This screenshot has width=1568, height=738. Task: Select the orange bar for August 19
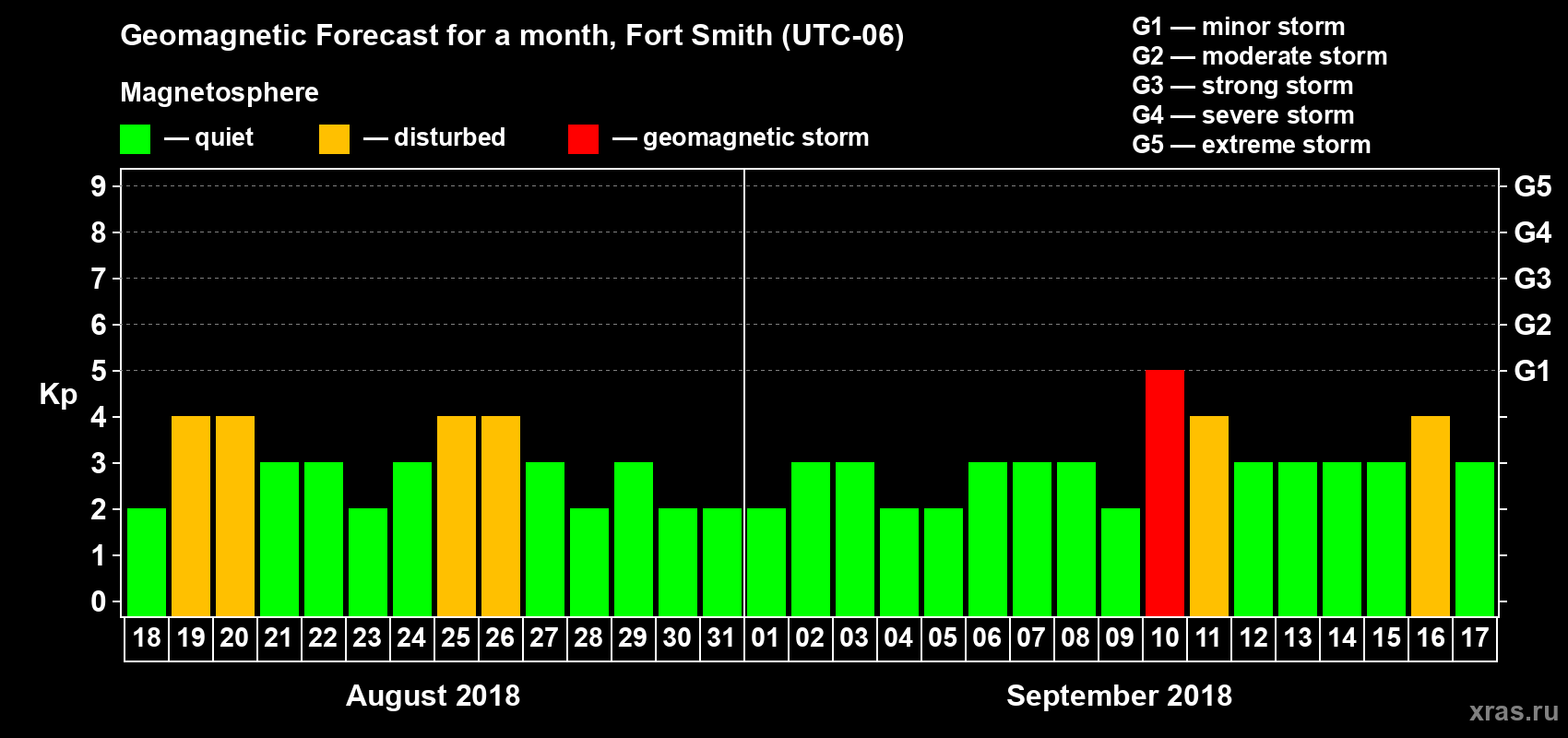(x=191, y=517)
